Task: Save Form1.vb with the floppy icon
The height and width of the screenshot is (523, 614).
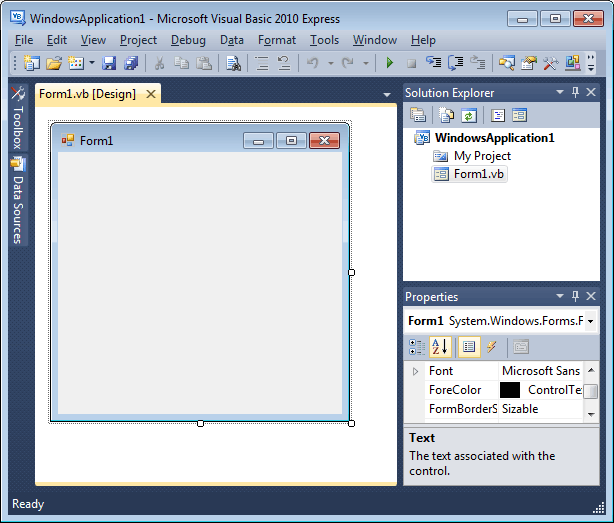Action: [x=109, y=63]
